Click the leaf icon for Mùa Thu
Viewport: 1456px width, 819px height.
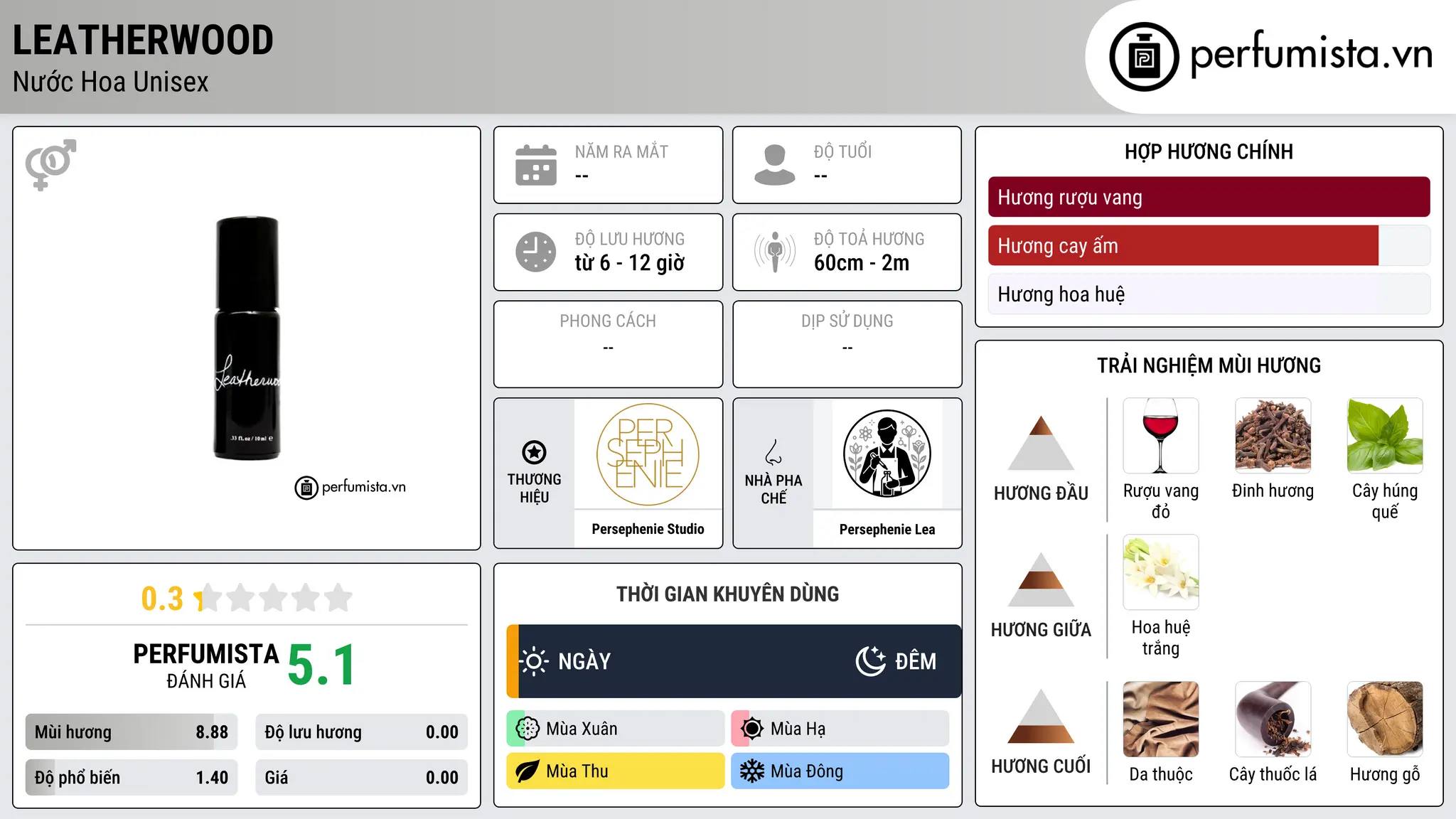tap(528, 771)
